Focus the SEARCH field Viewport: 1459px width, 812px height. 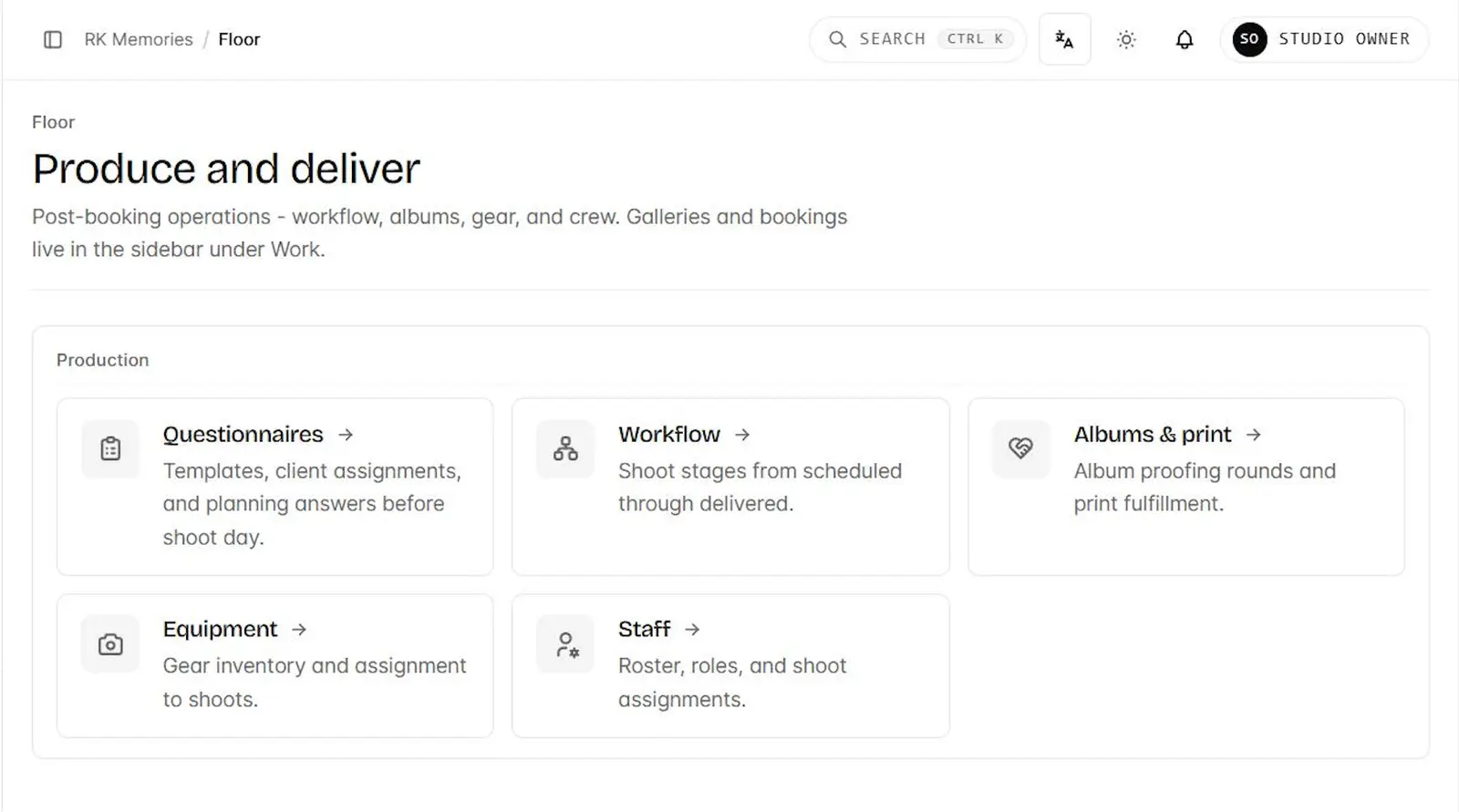click(917, 39)
